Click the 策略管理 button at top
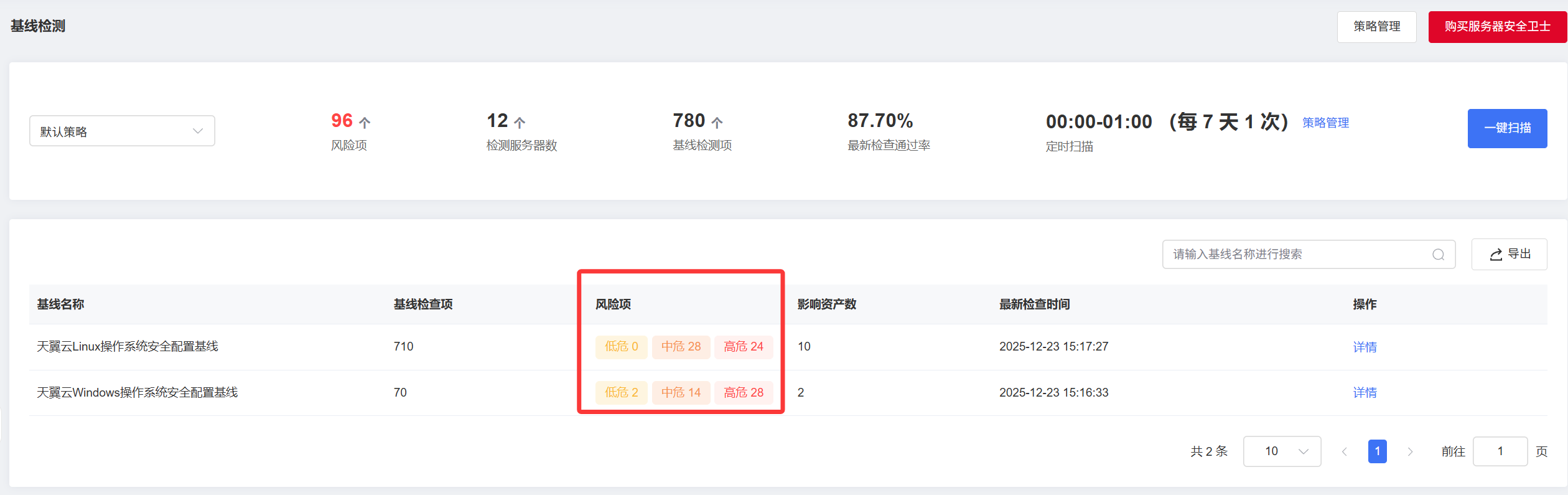 click(x=1376, y=27)
